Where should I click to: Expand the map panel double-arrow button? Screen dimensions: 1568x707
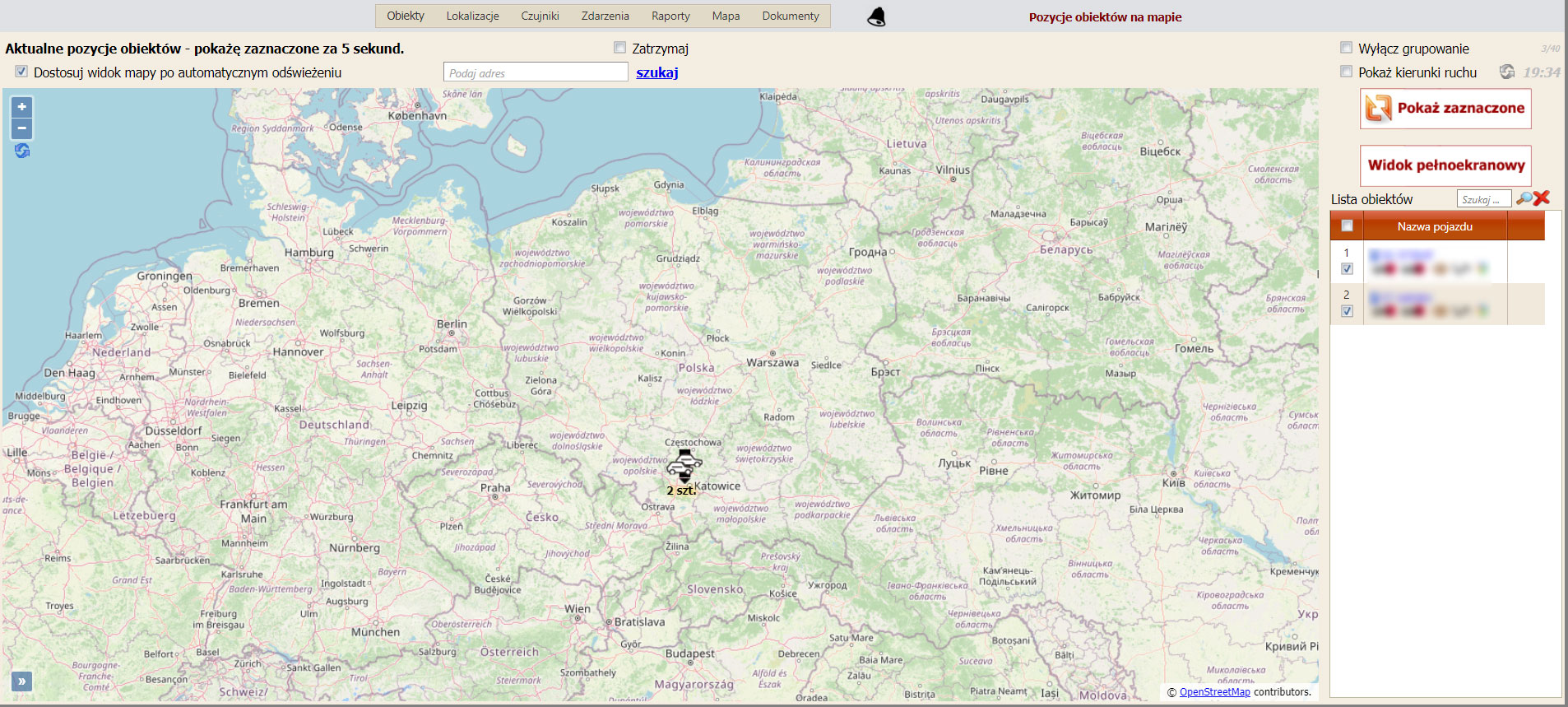(x=21, y=681)
